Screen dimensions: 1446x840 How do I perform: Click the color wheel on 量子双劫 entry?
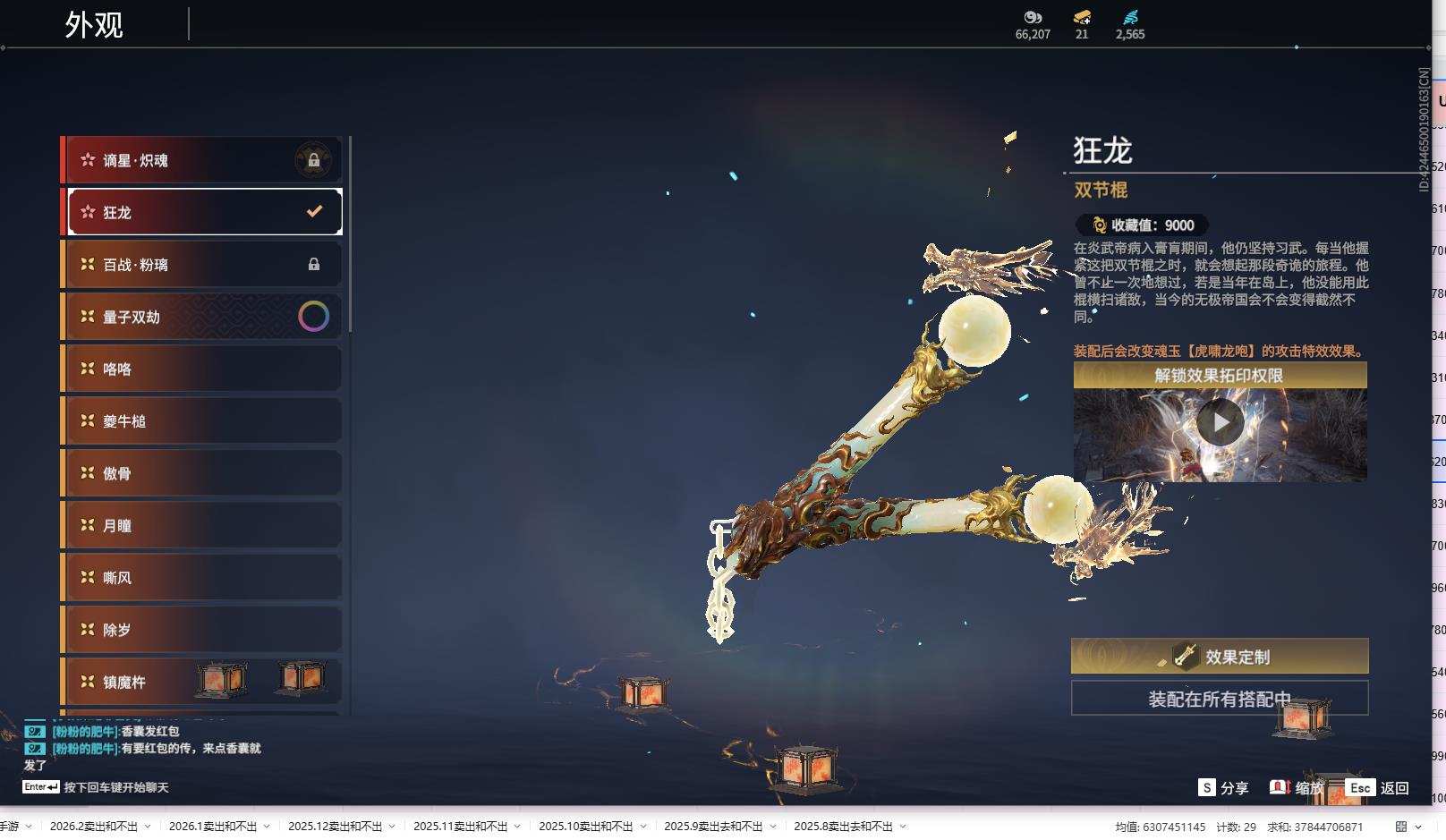[x=313, y=316]
